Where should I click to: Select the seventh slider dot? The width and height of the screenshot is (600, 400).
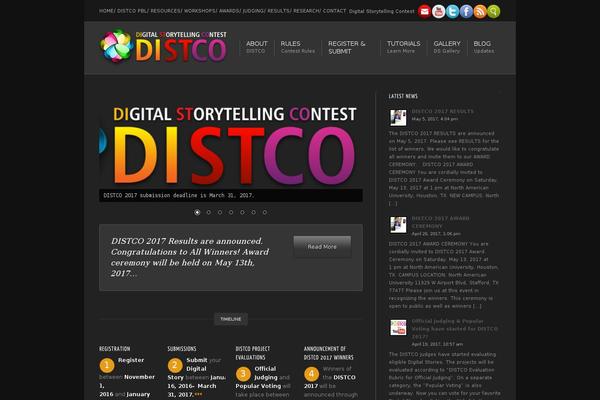(x=264, y=212)
